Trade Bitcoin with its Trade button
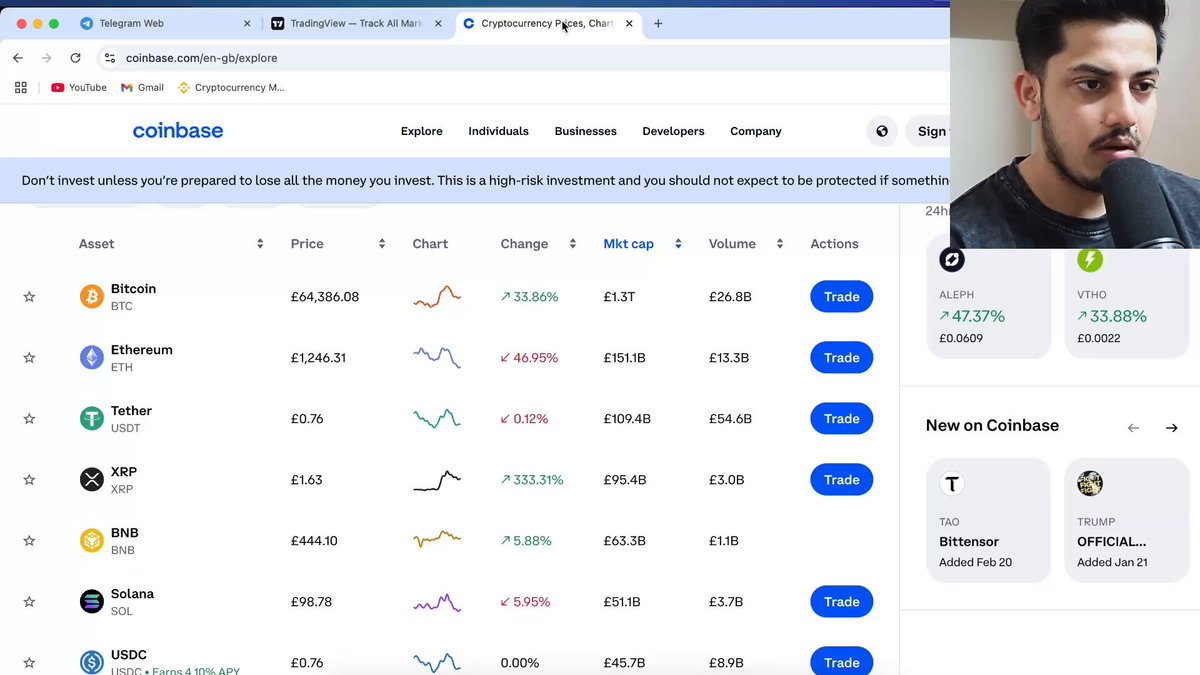Screen dimensions: 1200x675 [841, 297]
